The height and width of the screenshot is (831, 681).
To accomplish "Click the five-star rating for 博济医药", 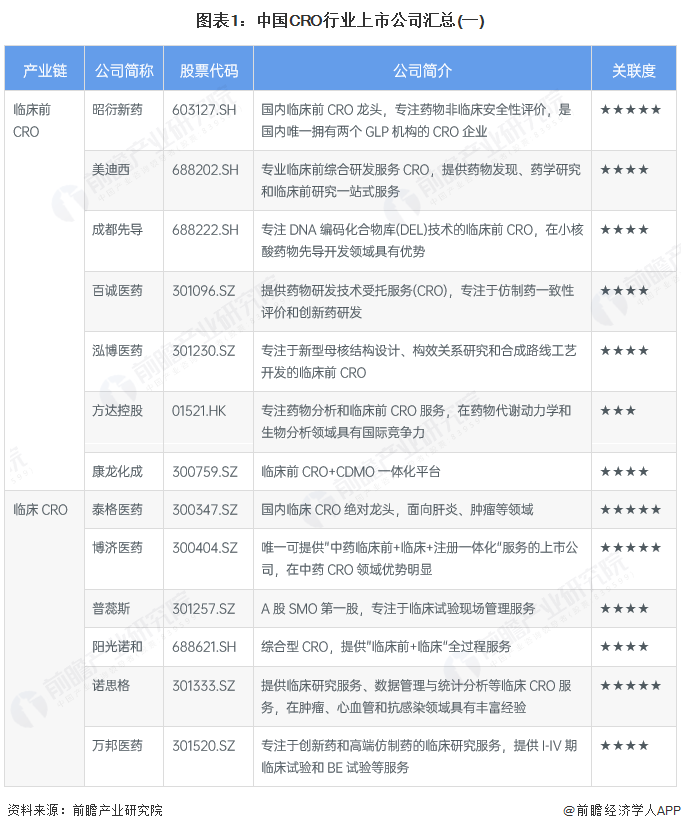I will (x=631, y=547).
